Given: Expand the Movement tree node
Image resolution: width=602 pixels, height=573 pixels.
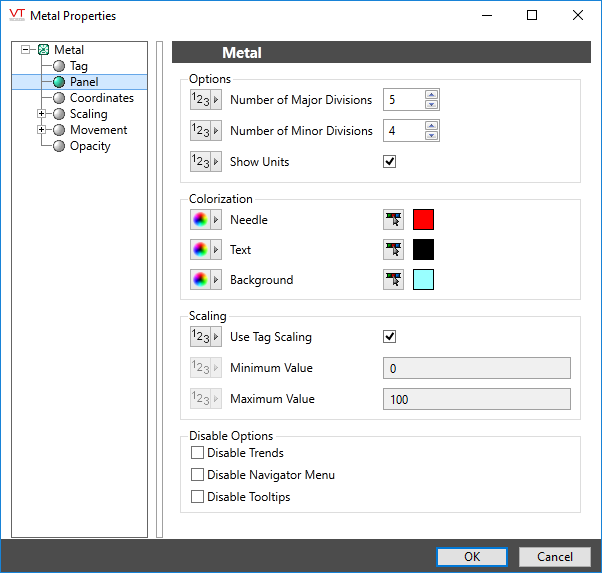Looking at the screenshot, I should 42,130.
